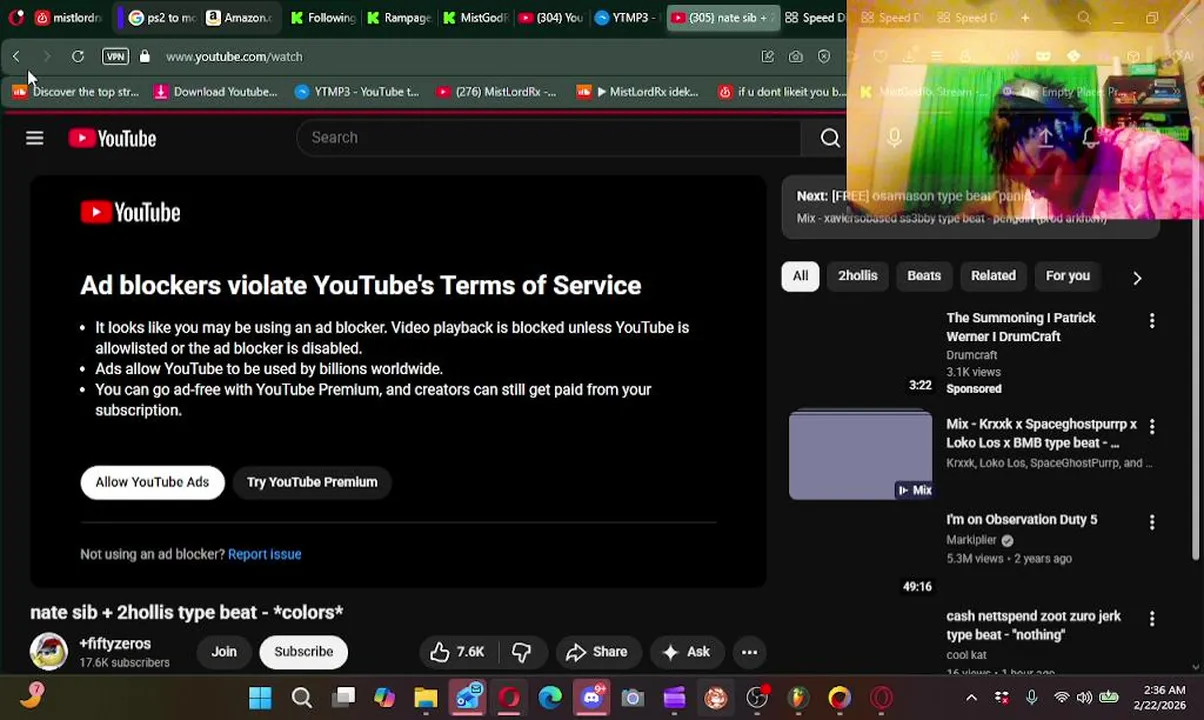This screenshot has width=1204, height=720.
Task: Open (276) MistLordRx bookmark
Action: [496, 92]
